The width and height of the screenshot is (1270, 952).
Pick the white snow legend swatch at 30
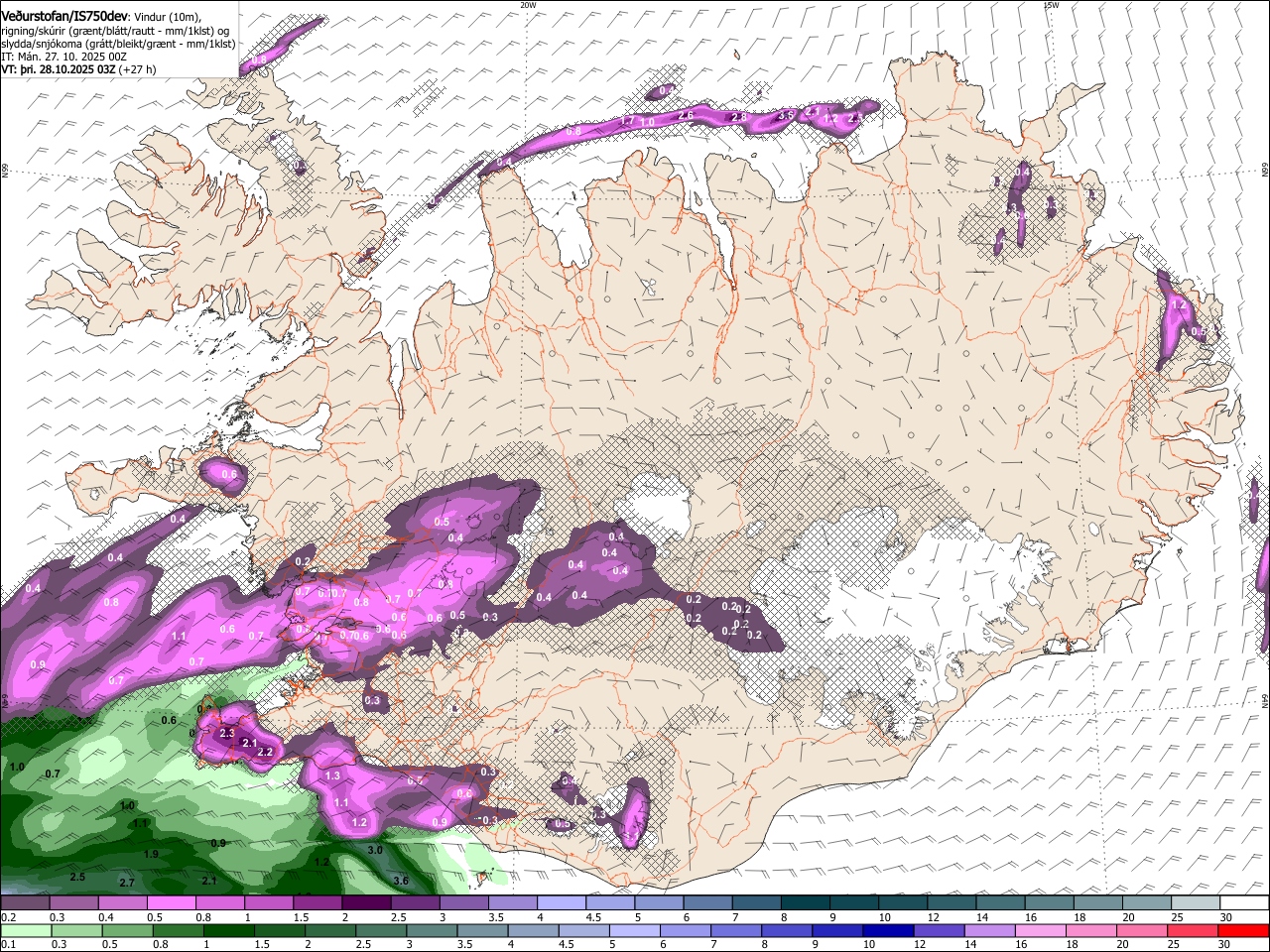1244,903
